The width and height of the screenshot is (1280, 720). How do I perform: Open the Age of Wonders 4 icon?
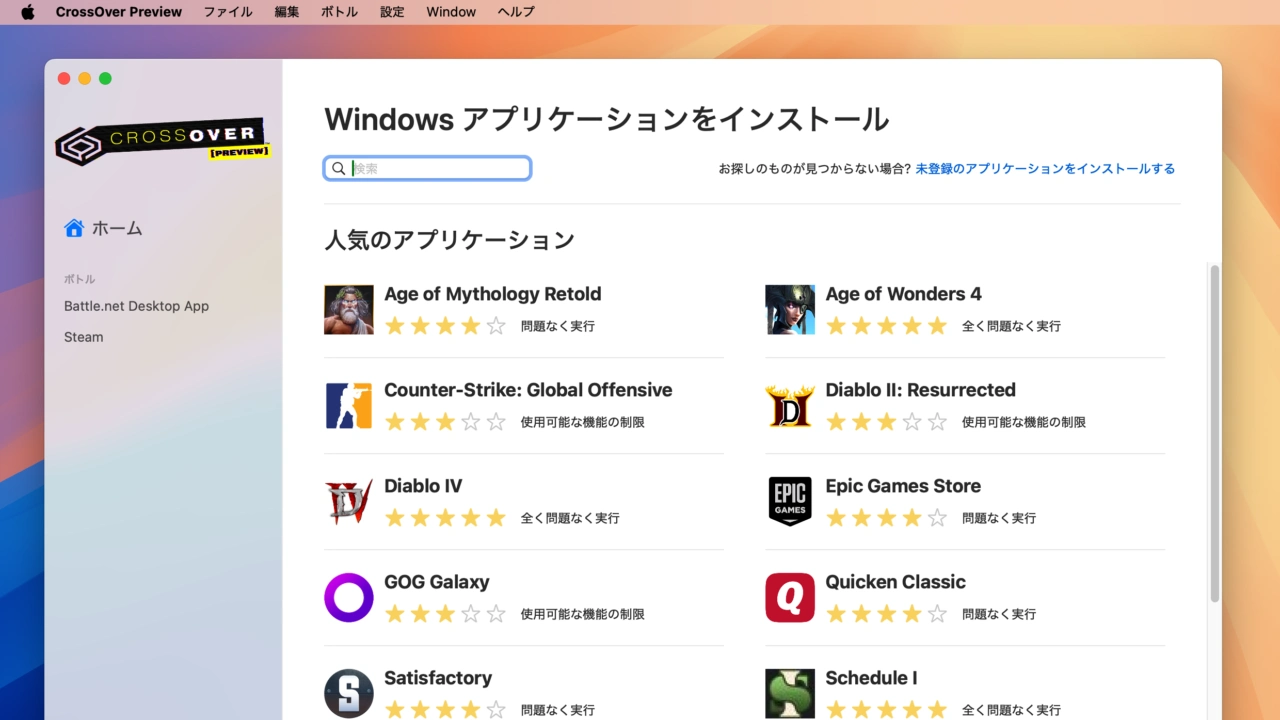[789, 310]
